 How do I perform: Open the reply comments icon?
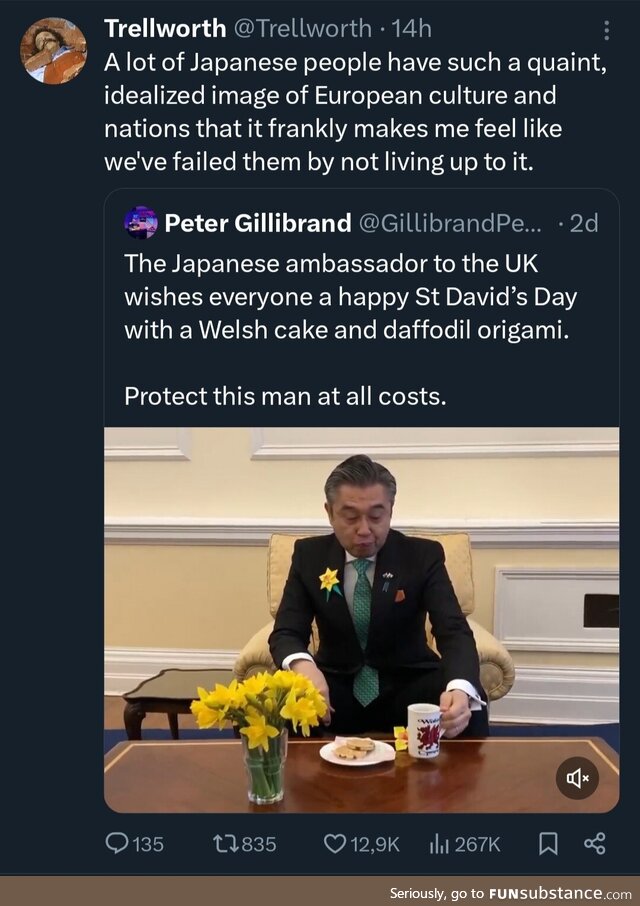click(x=118, y=844)
